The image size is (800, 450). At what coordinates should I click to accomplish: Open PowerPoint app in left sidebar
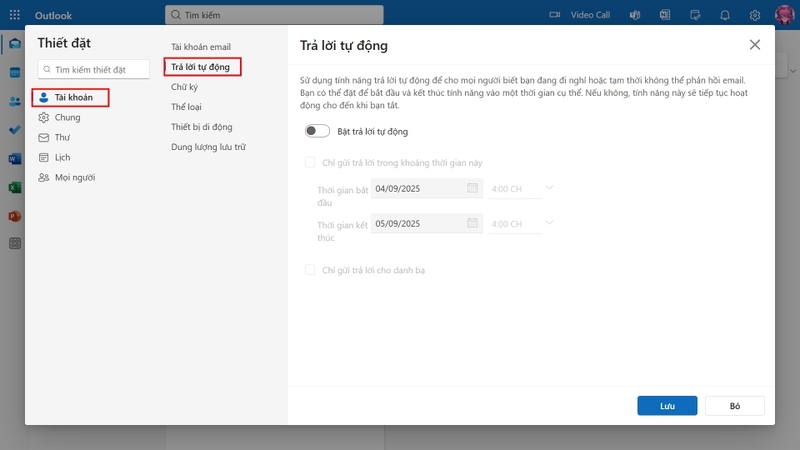[15, 216]
